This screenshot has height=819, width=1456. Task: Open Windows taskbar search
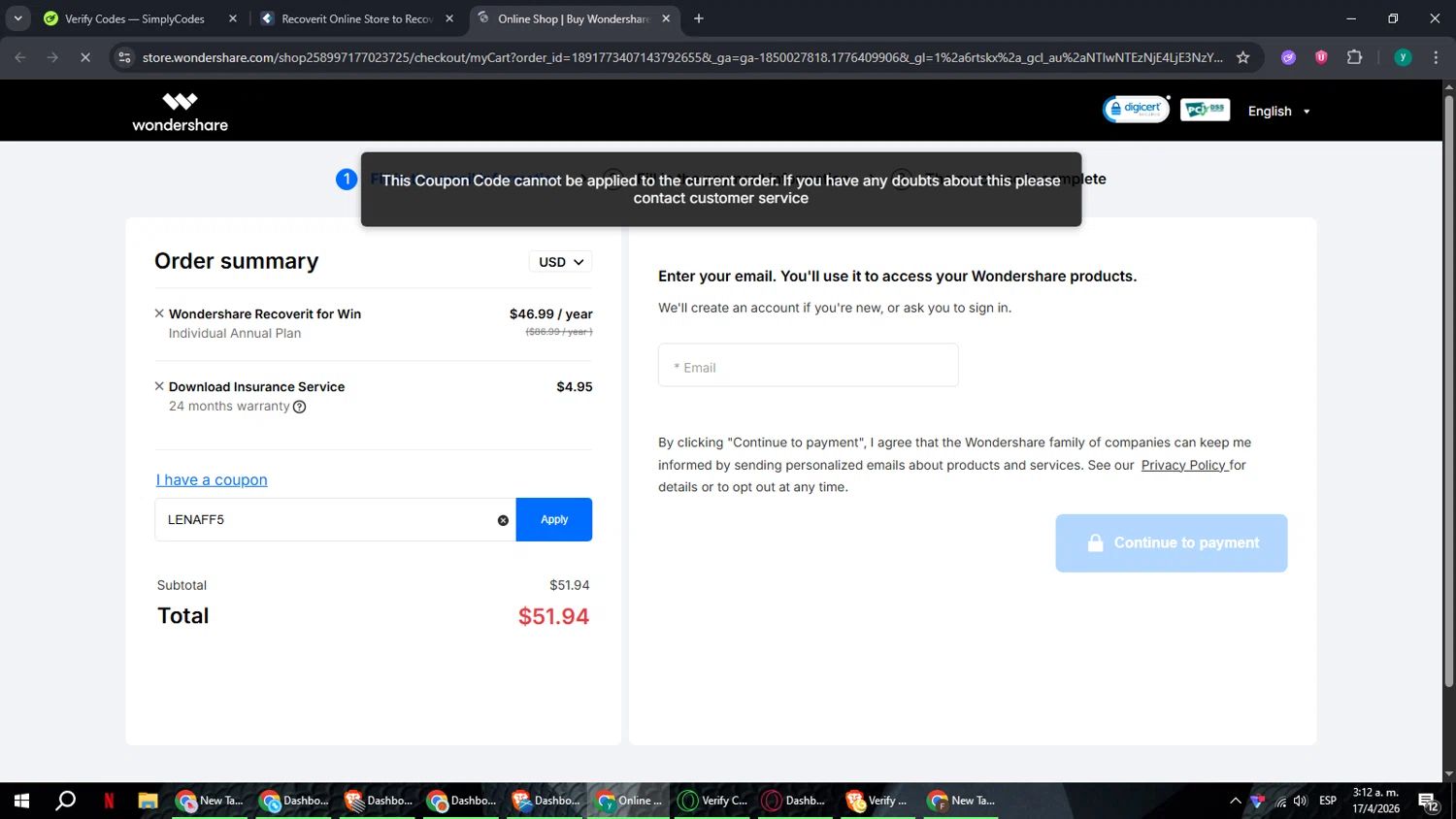point(65,802)
